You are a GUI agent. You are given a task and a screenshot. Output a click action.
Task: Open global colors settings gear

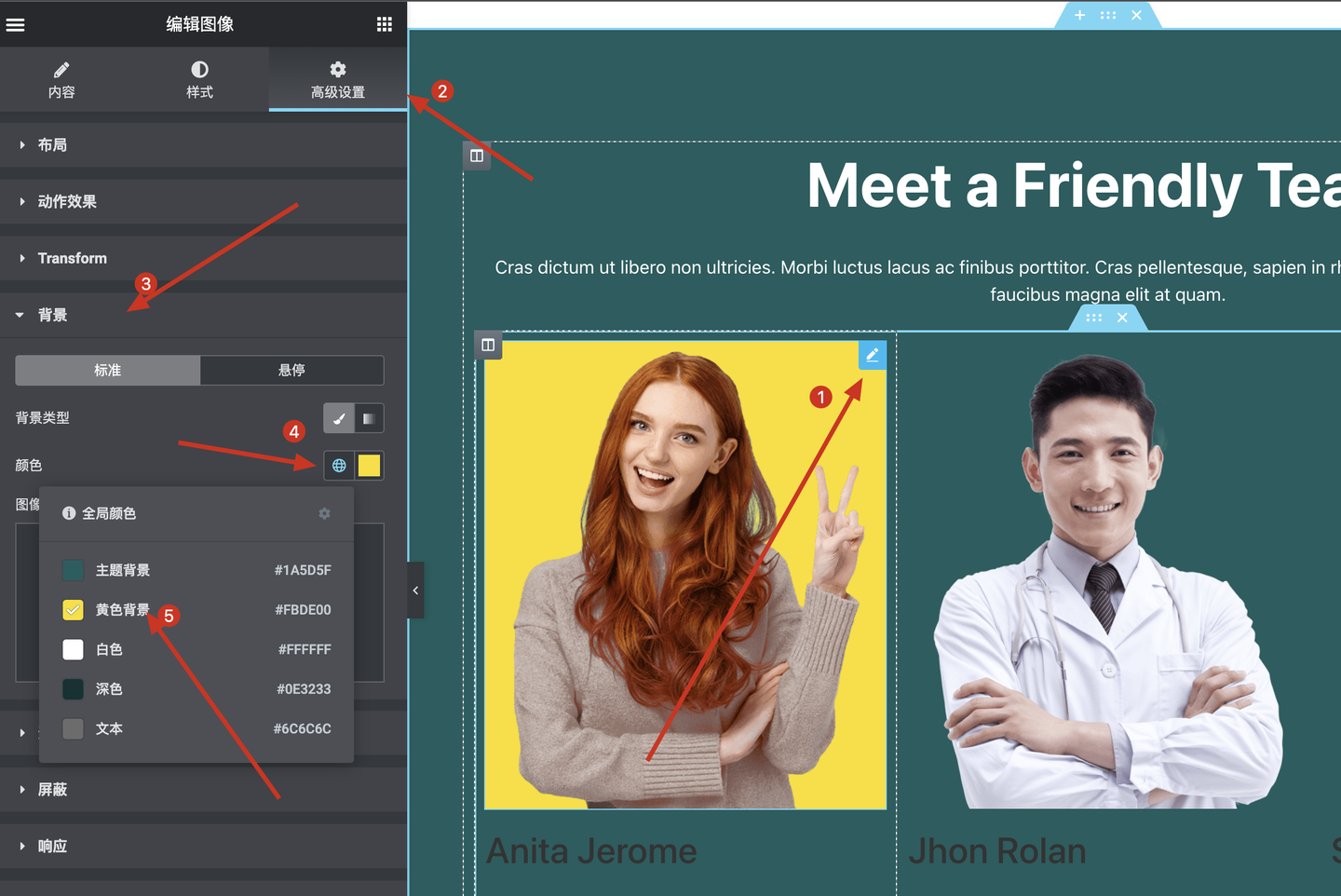(324, 513)
